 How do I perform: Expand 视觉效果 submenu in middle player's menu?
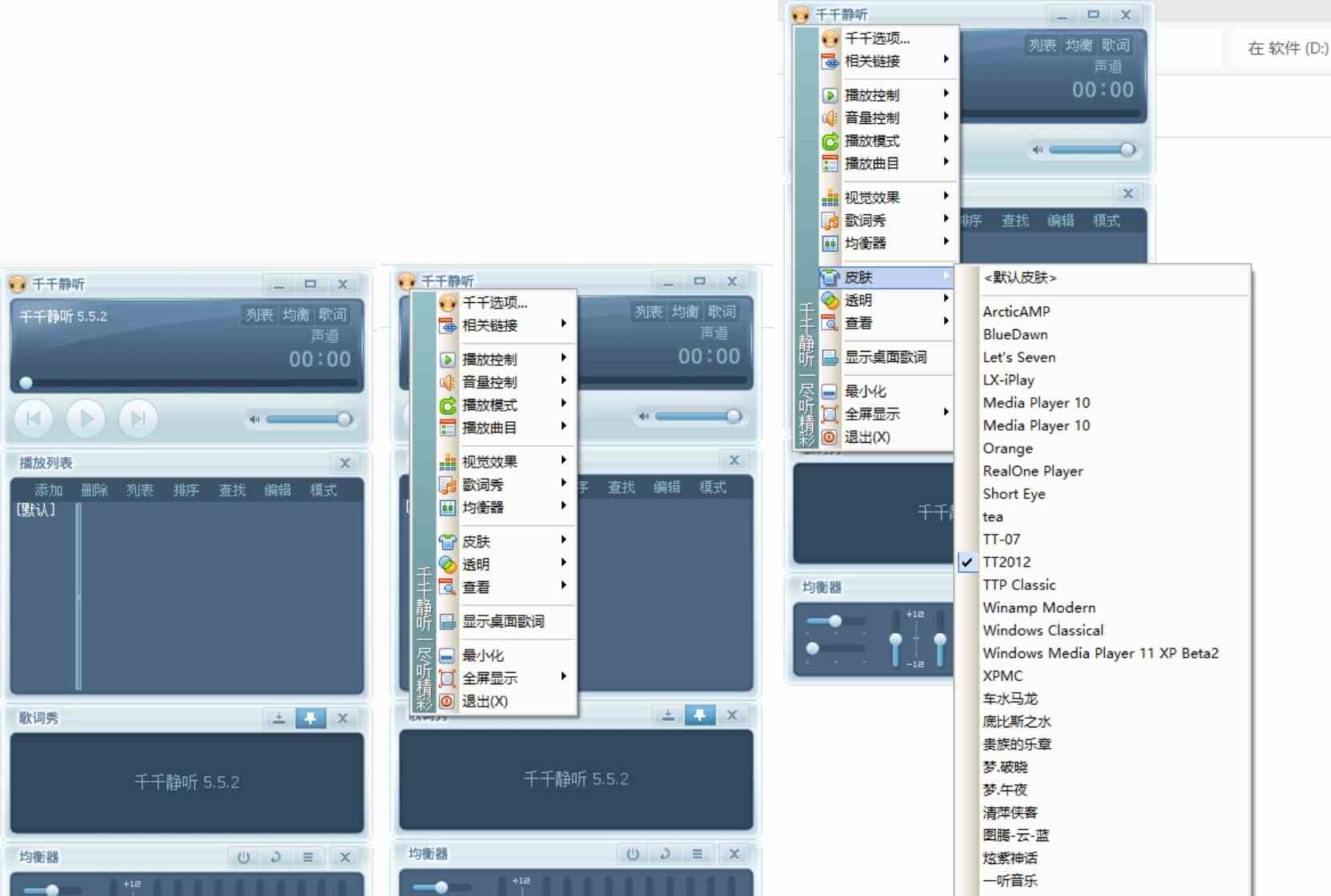506,462
